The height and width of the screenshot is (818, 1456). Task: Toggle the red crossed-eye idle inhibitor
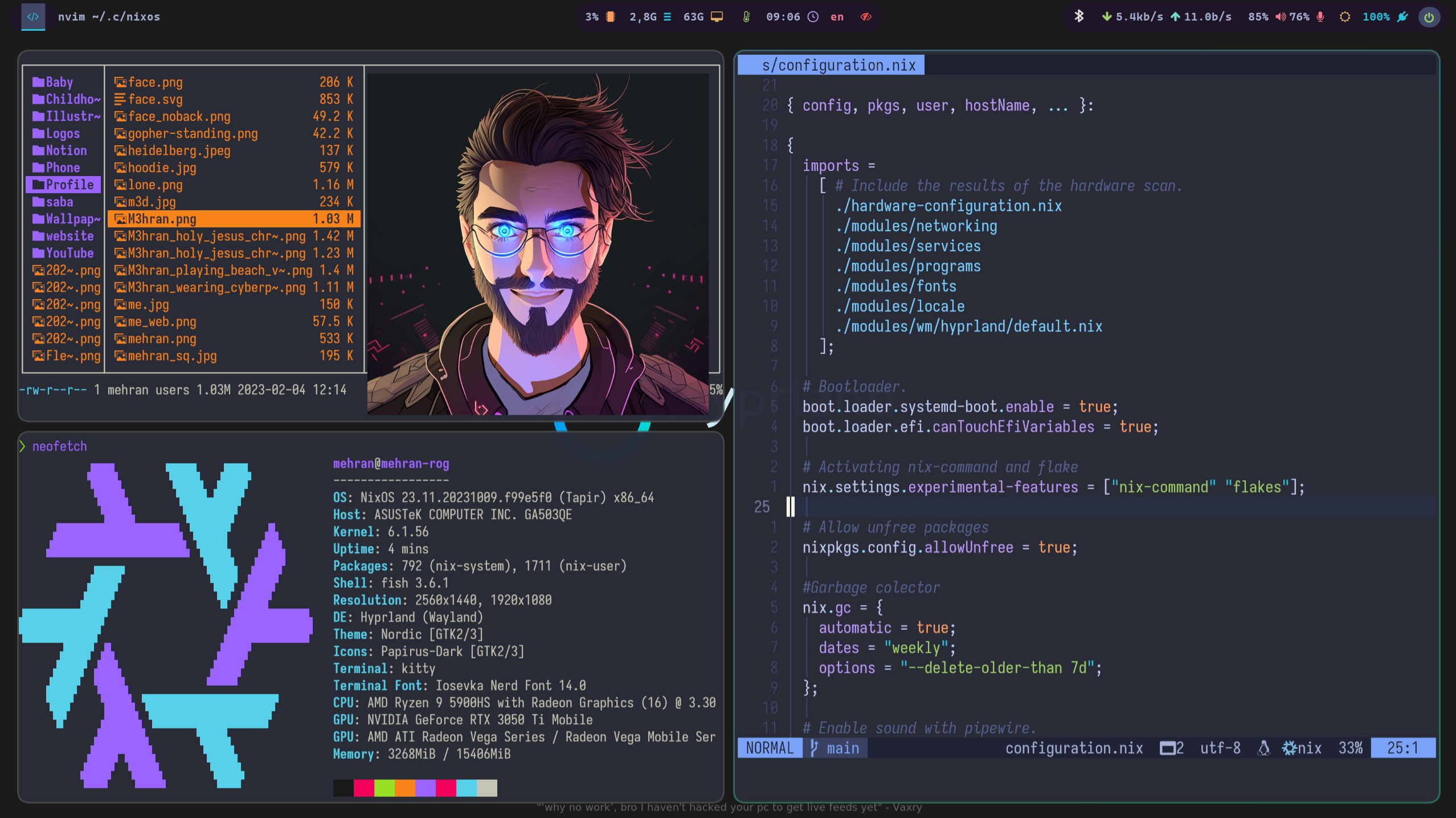(866, 17)
